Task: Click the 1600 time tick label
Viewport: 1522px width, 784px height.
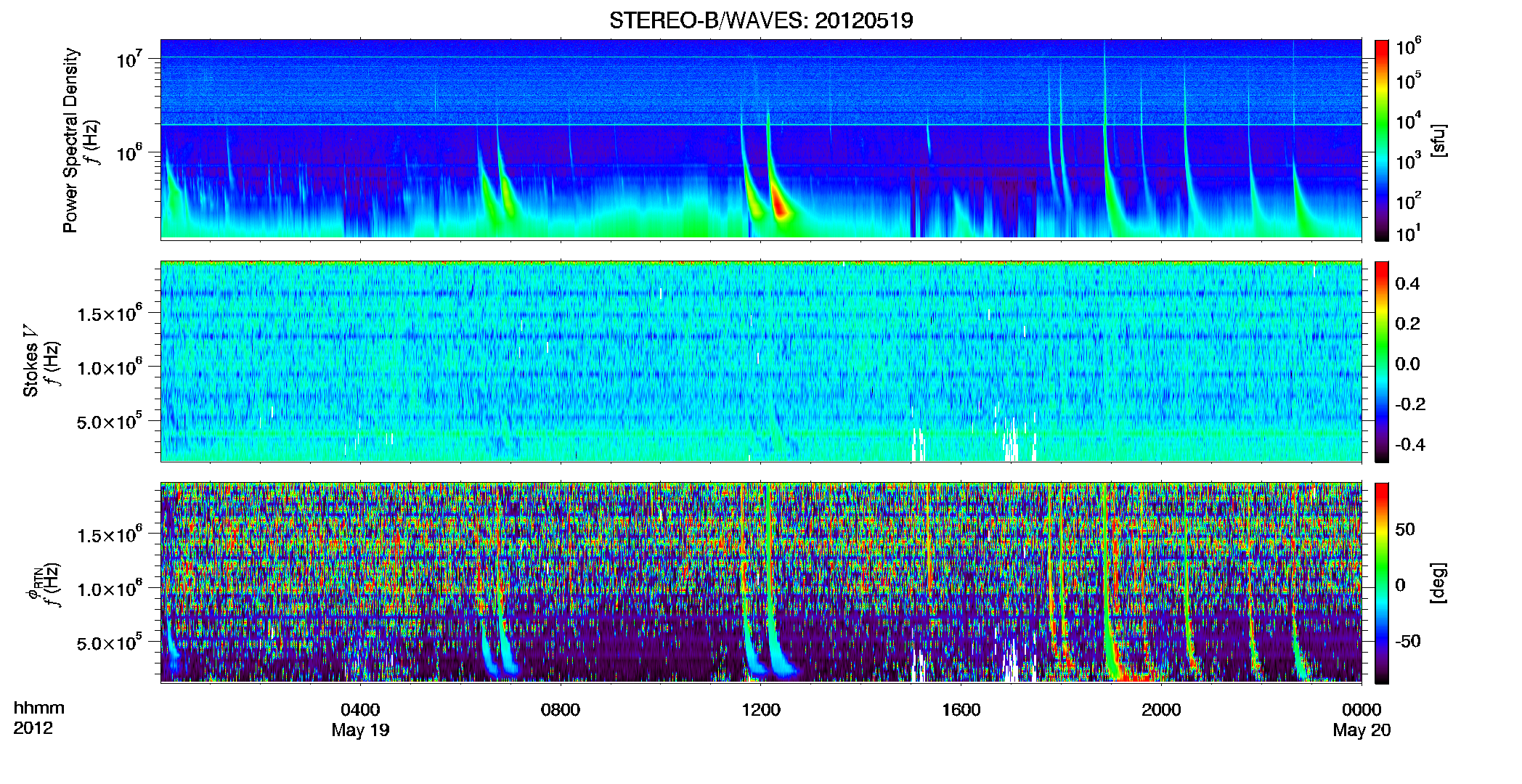Action: 961,710
